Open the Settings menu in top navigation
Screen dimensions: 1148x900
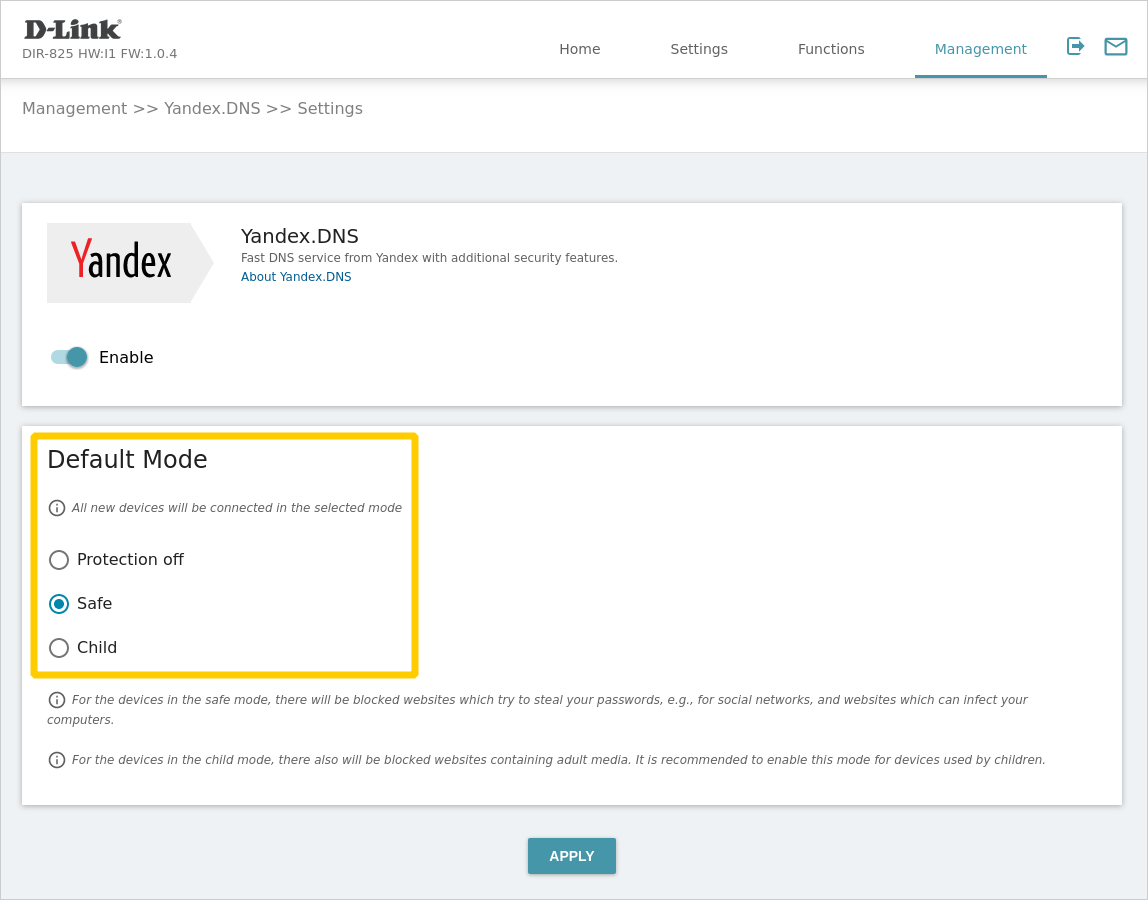(699, 49)
